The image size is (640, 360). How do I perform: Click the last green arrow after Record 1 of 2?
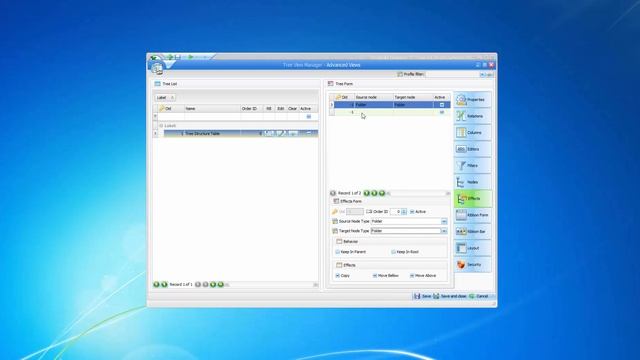coord(382,193)
